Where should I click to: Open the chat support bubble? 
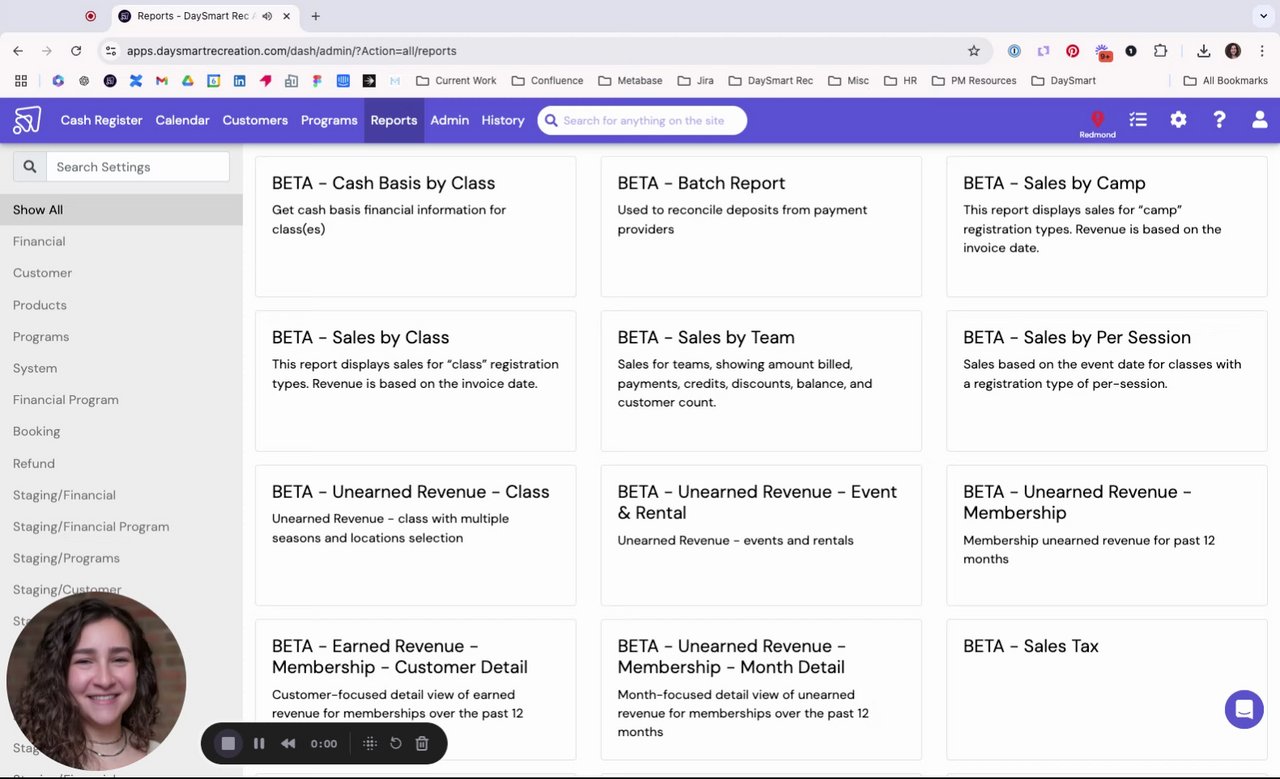[1244, 709]
